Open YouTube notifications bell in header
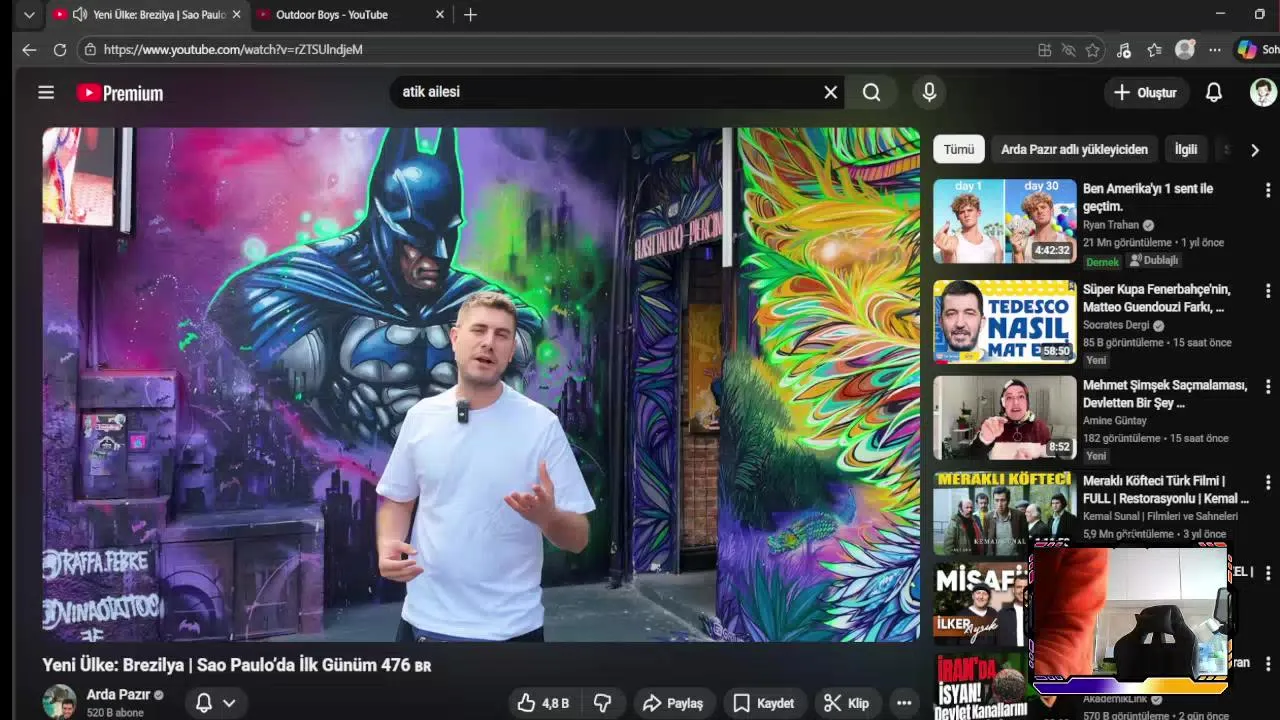This screenshot has height=720, width=1280. (x=1213, y=92)
